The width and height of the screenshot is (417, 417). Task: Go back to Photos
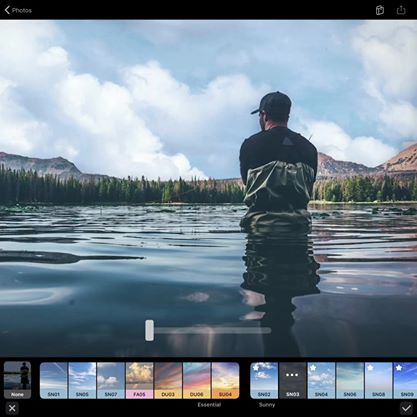click(18, 10)
